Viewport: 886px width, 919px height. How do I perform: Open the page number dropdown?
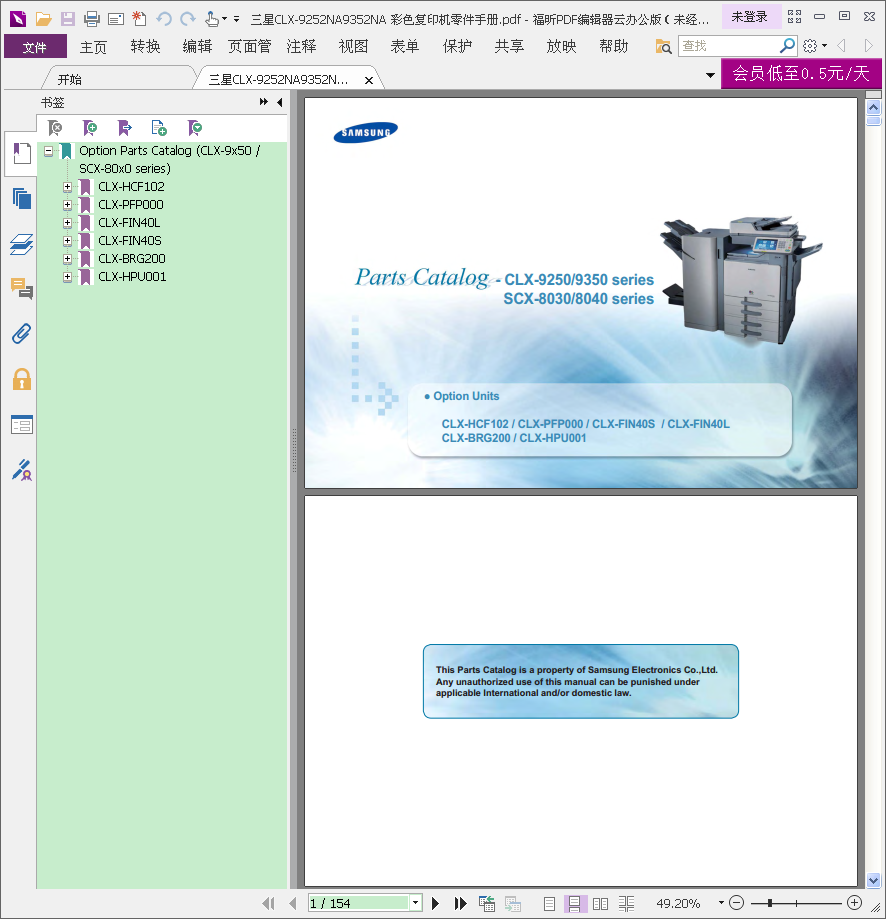tap(415, 903)
